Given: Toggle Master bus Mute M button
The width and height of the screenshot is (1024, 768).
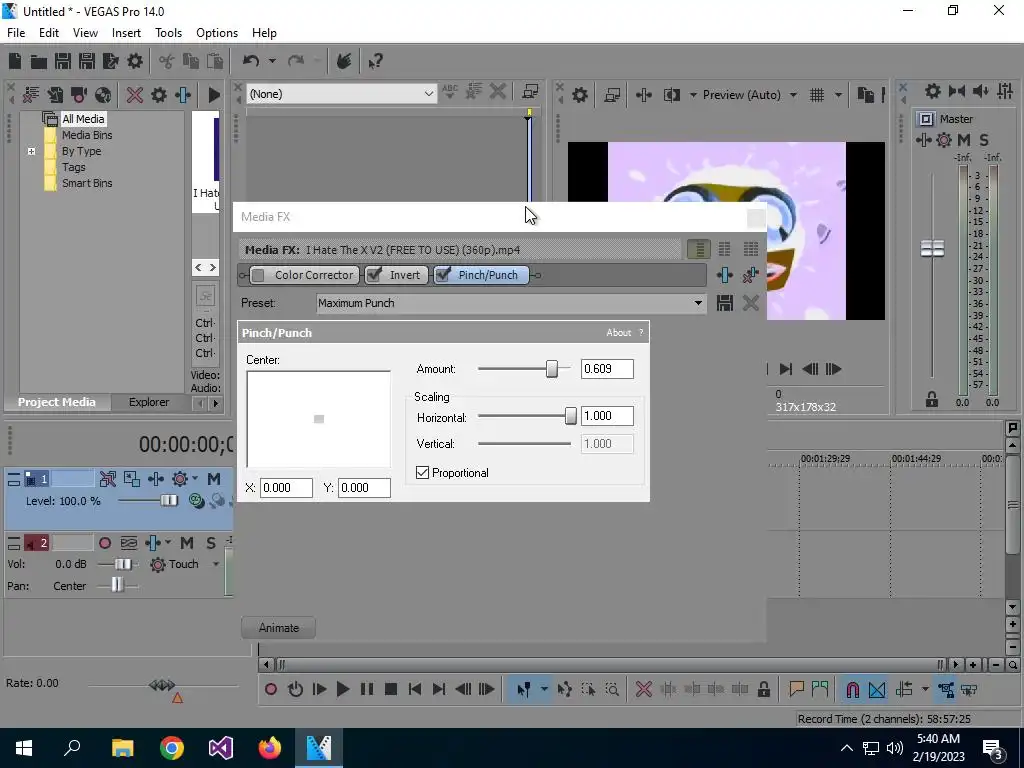Looking at the screenshot, I should point(964,140).
